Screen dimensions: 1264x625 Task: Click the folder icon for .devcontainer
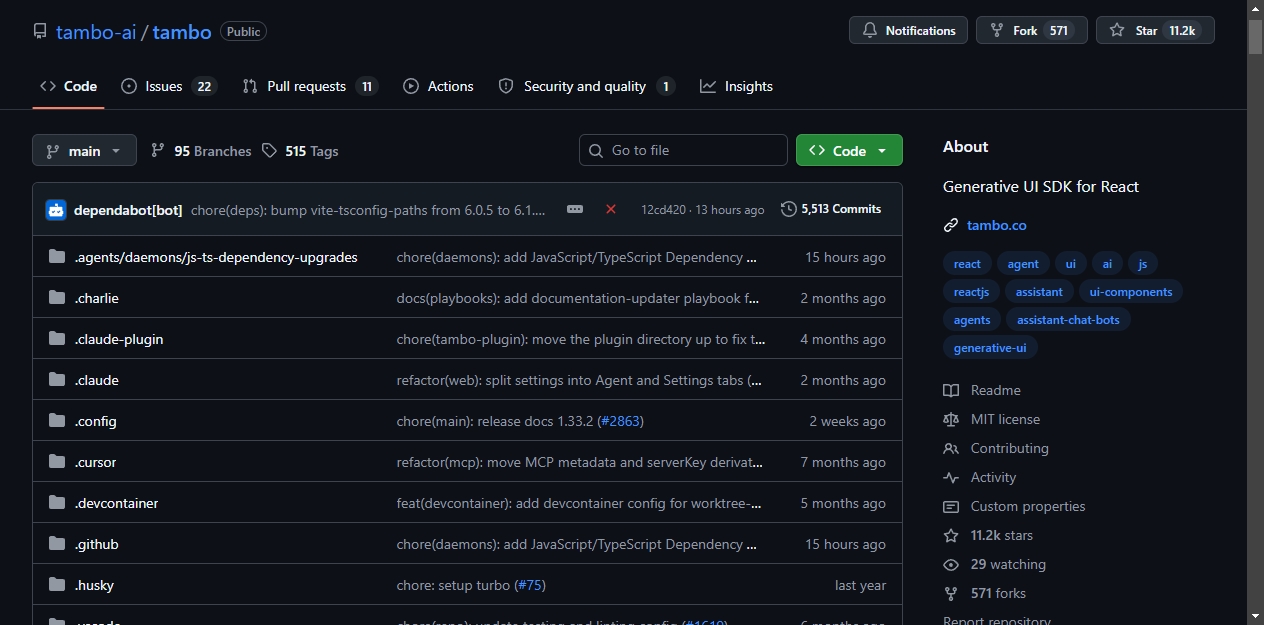pos(57,503)
